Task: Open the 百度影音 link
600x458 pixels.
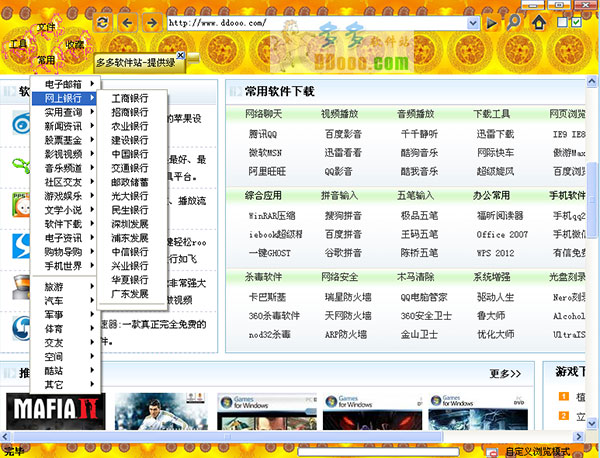Action: pos(343,134)
